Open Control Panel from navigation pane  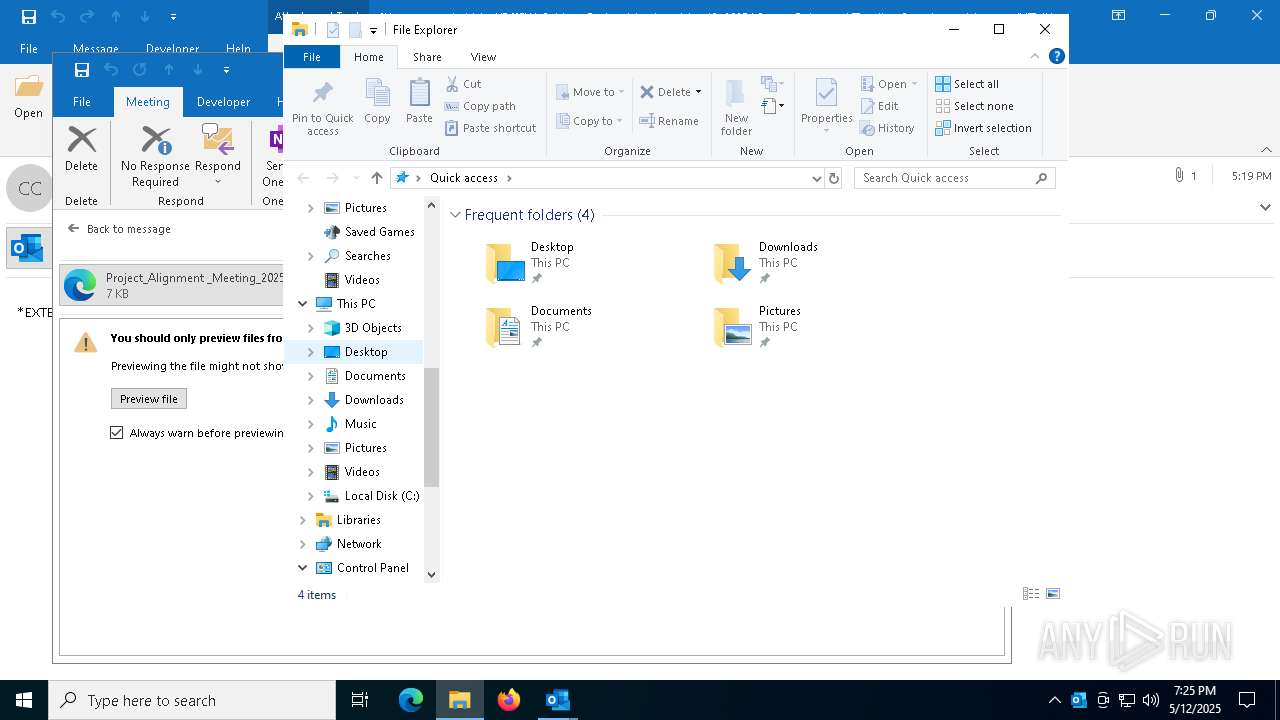tap(372, 568)
